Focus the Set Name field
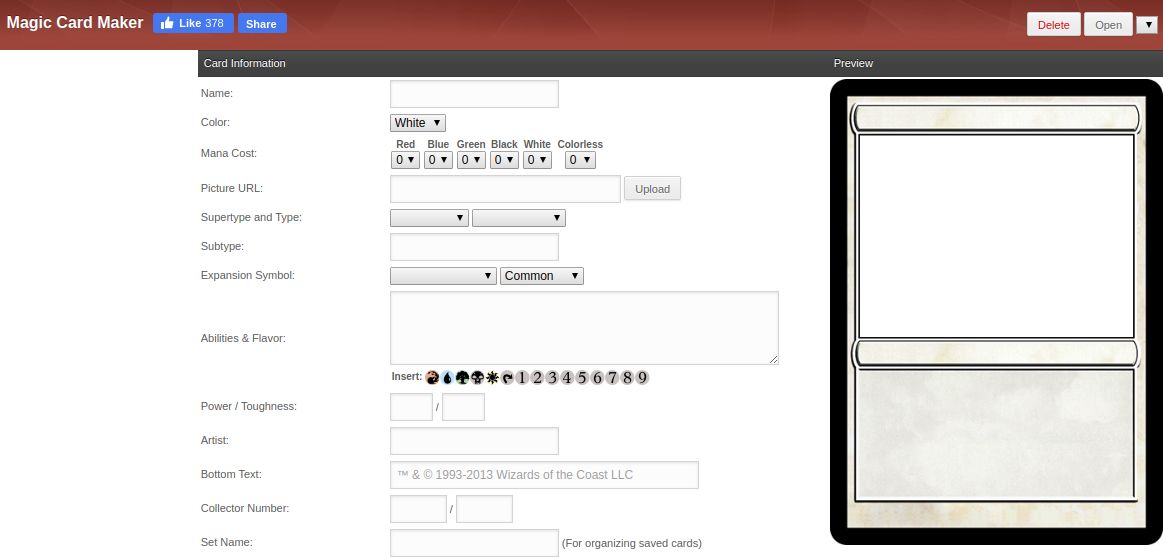Image resolution: width=1163 pixels, height=557 pixels. (x=474, y=543)
